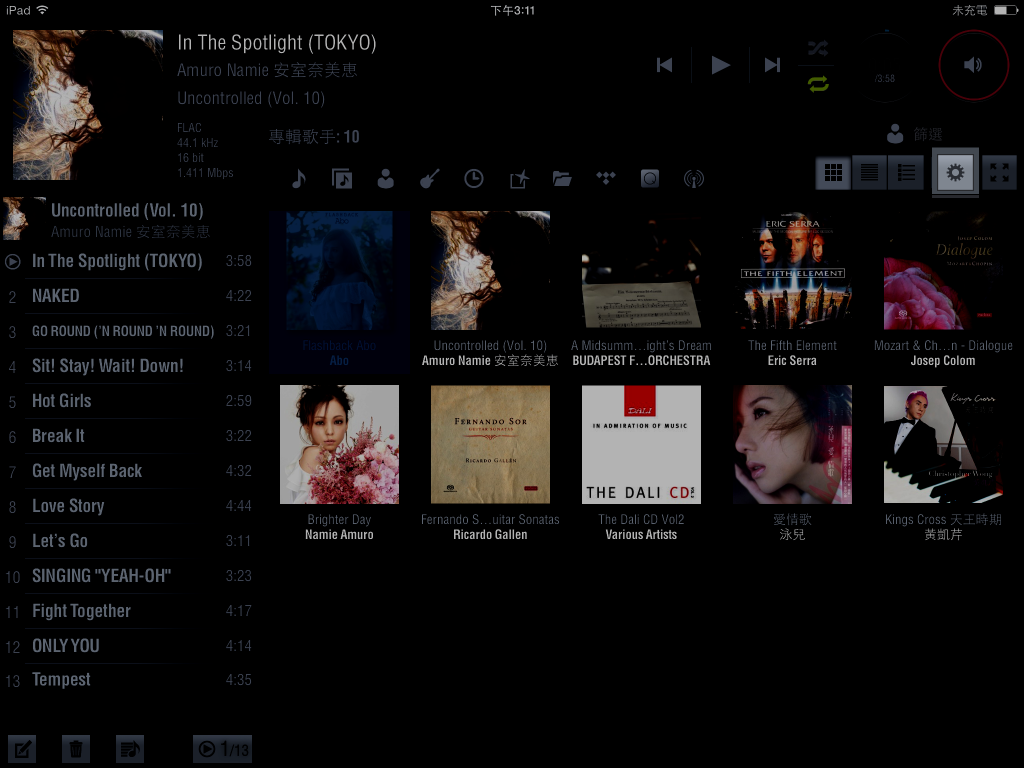Open the 篩選 filter option

tap(915, 134)
